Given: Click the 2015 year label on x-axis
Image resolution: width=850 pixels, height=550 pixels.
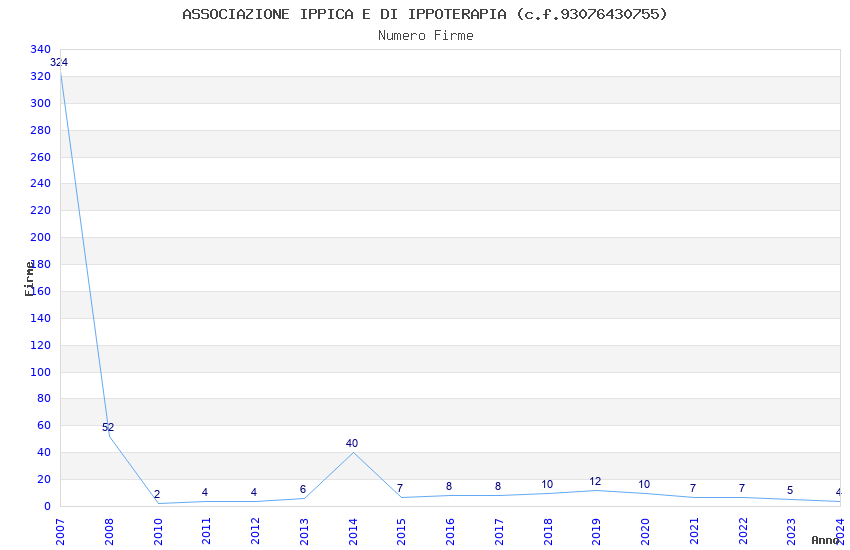Looking at the screenshot, I should point(402,531).
